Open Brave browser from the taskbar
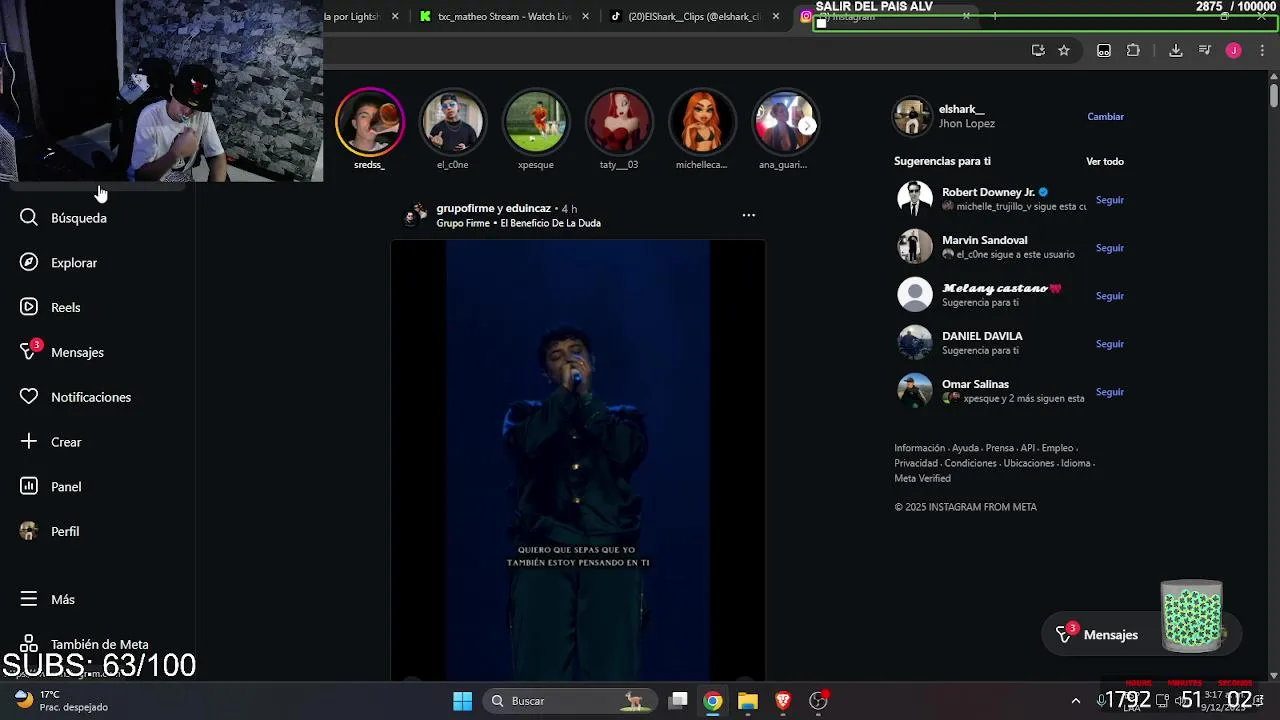 coord(783,701)
